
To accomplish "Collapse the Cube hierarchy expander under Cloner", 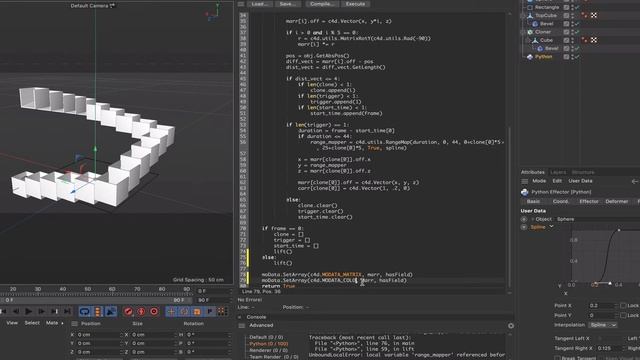I will [x=528, y=40].
